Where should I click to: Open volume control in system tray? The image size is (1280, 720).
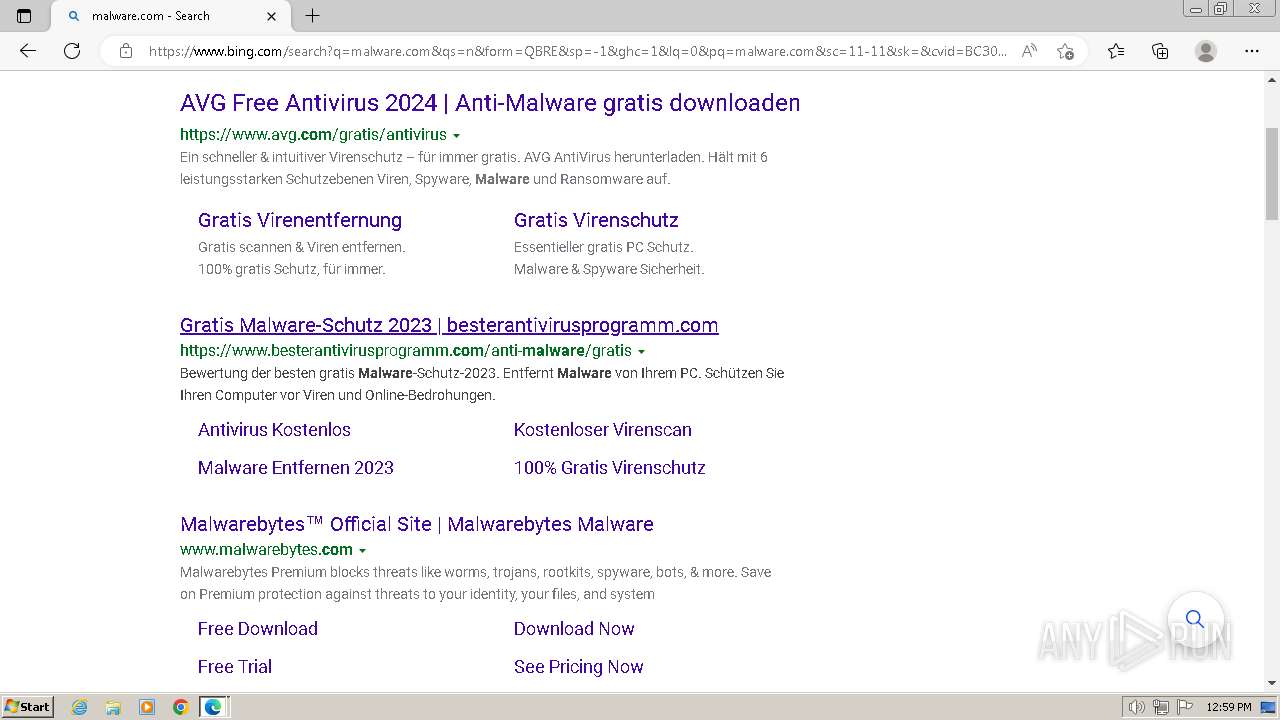1136,707
